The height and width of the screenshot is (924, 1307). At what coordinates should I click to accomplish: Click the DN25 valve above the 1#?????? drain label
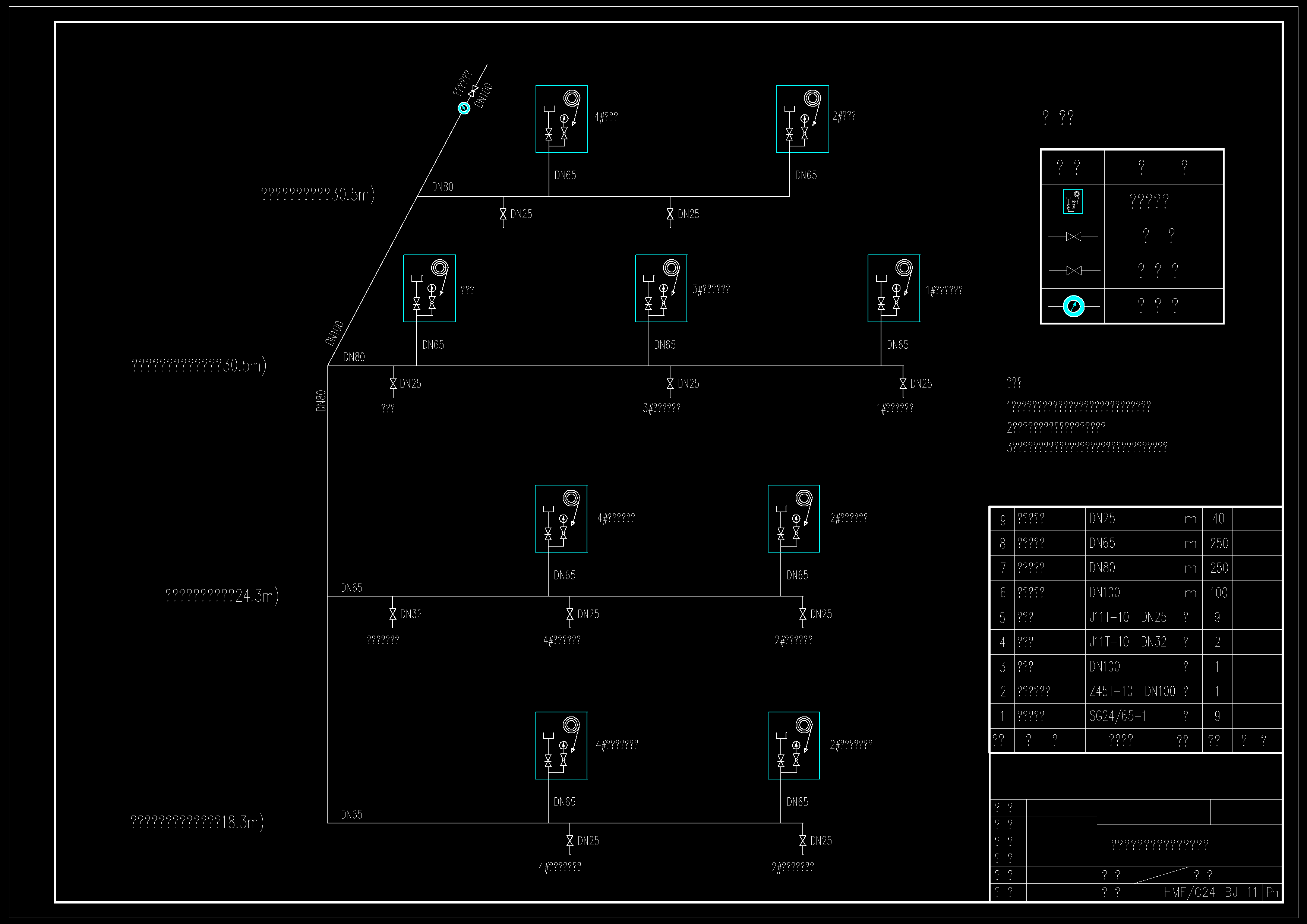click(x=903, y=384)
